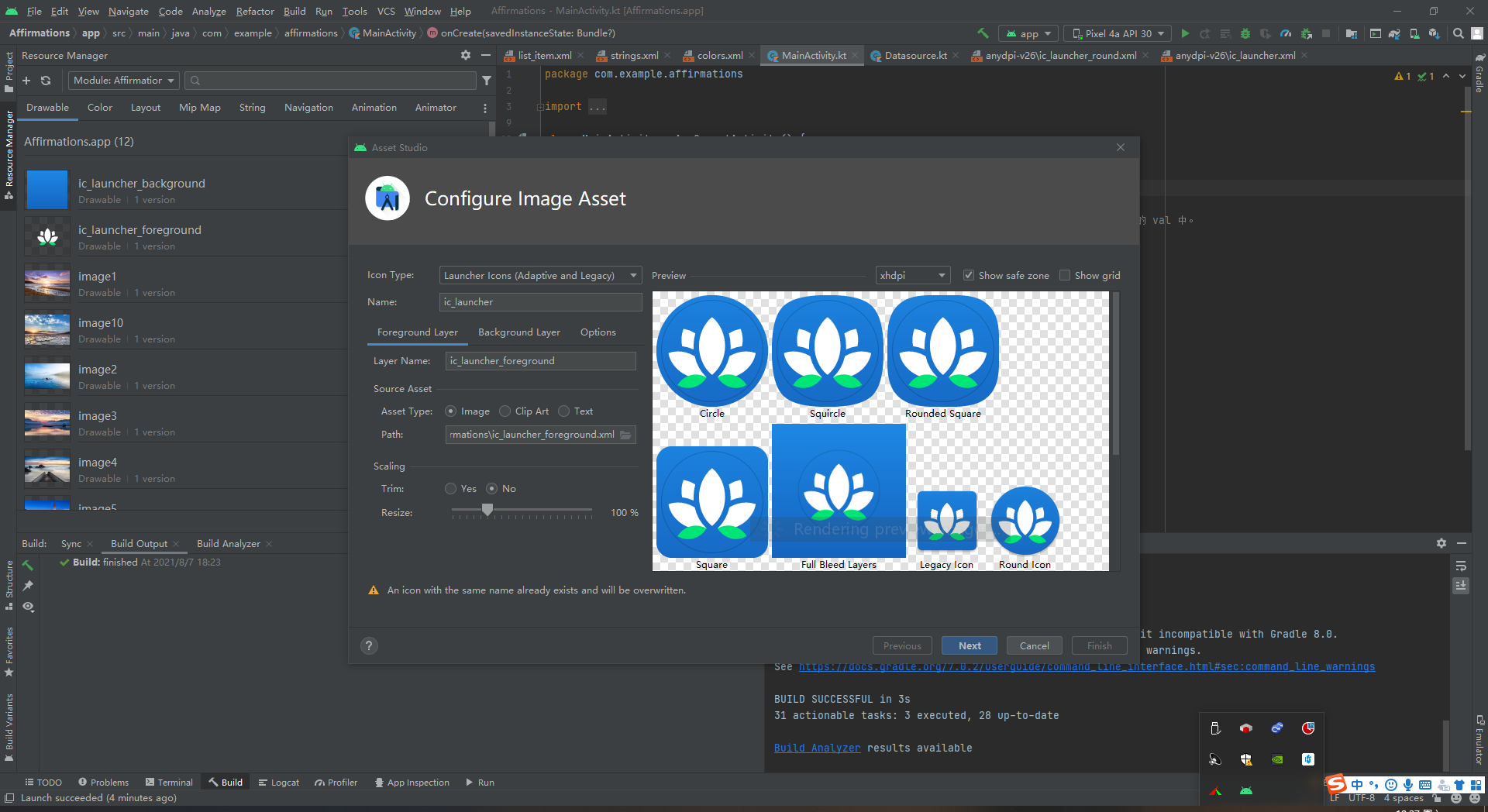The image size is (1488, 812).
Task: Uncheck Show safe zone
Action: point(968,275)
